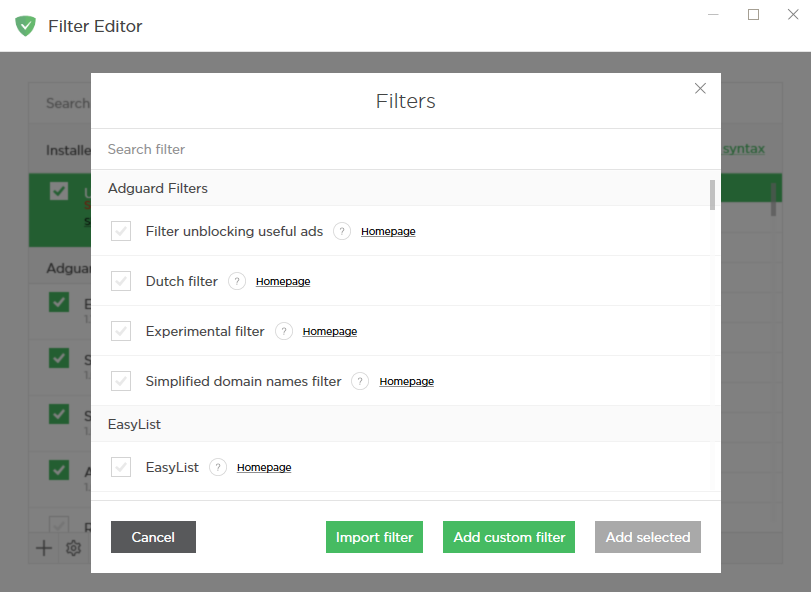Select the Simplified domain names filter checkbox
Screen dimensions: 811x592
pos(121,381)
